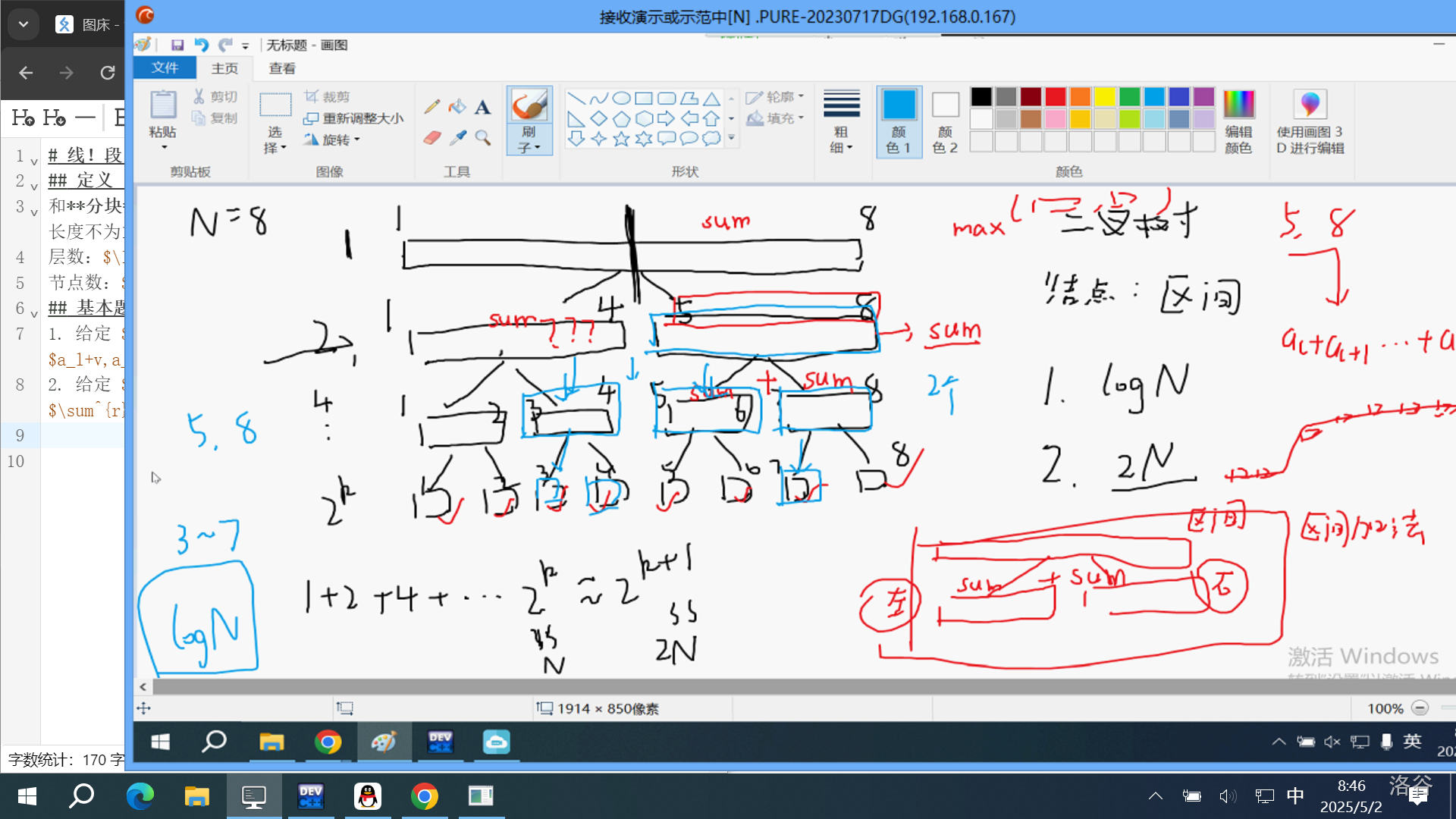Image resolution: width=1456 pixels, height=819 pixels.
Task: Open the 文件 File menu tab
Action: pyautogui.click(x=165, y=68)
